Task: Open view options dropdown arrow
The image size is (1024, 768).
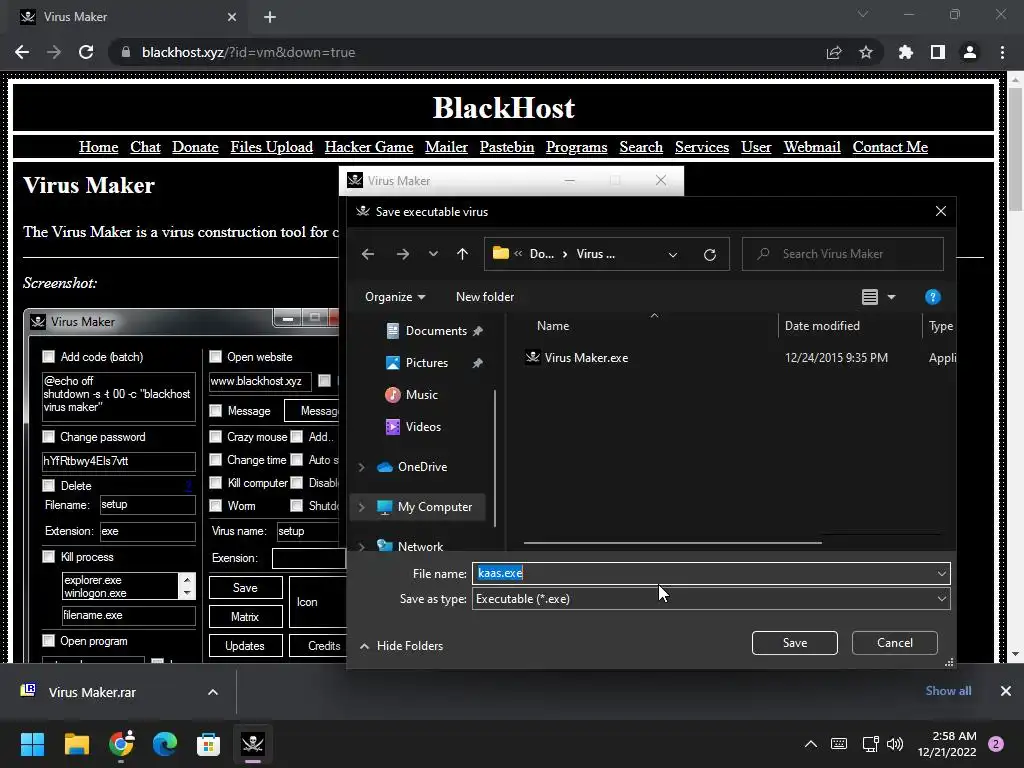Action: (x=891, y=297)
